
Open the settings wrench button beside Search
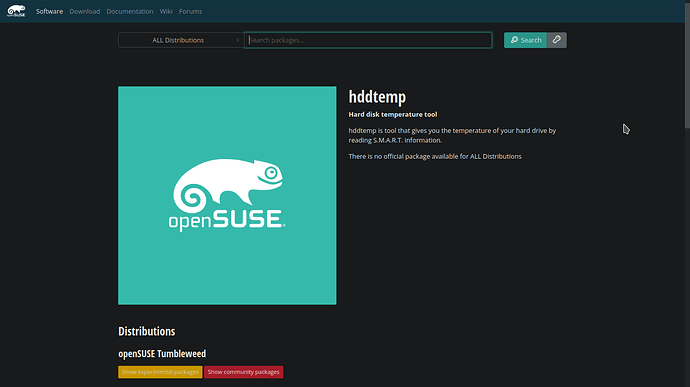[x=557, y=40]
